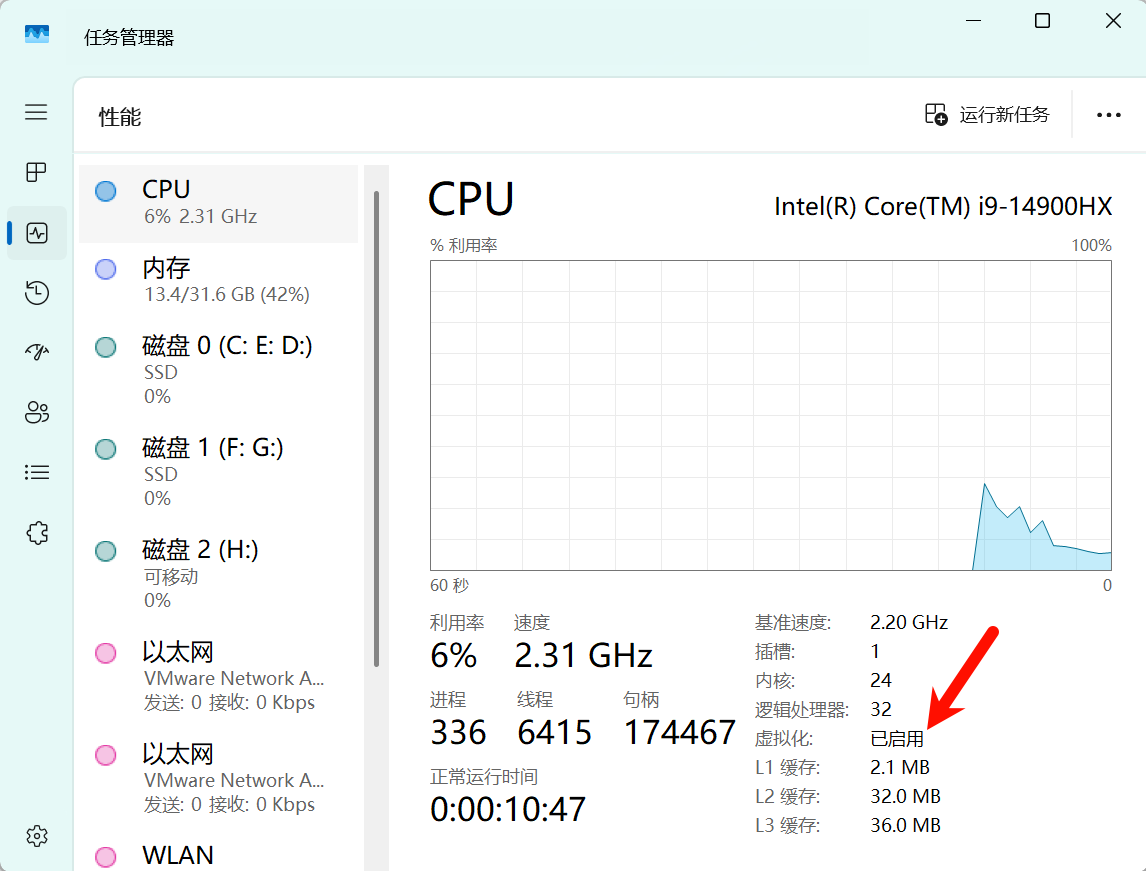
Task: Expand the three-dot more options menu
Action: [x=1108, y=115]
